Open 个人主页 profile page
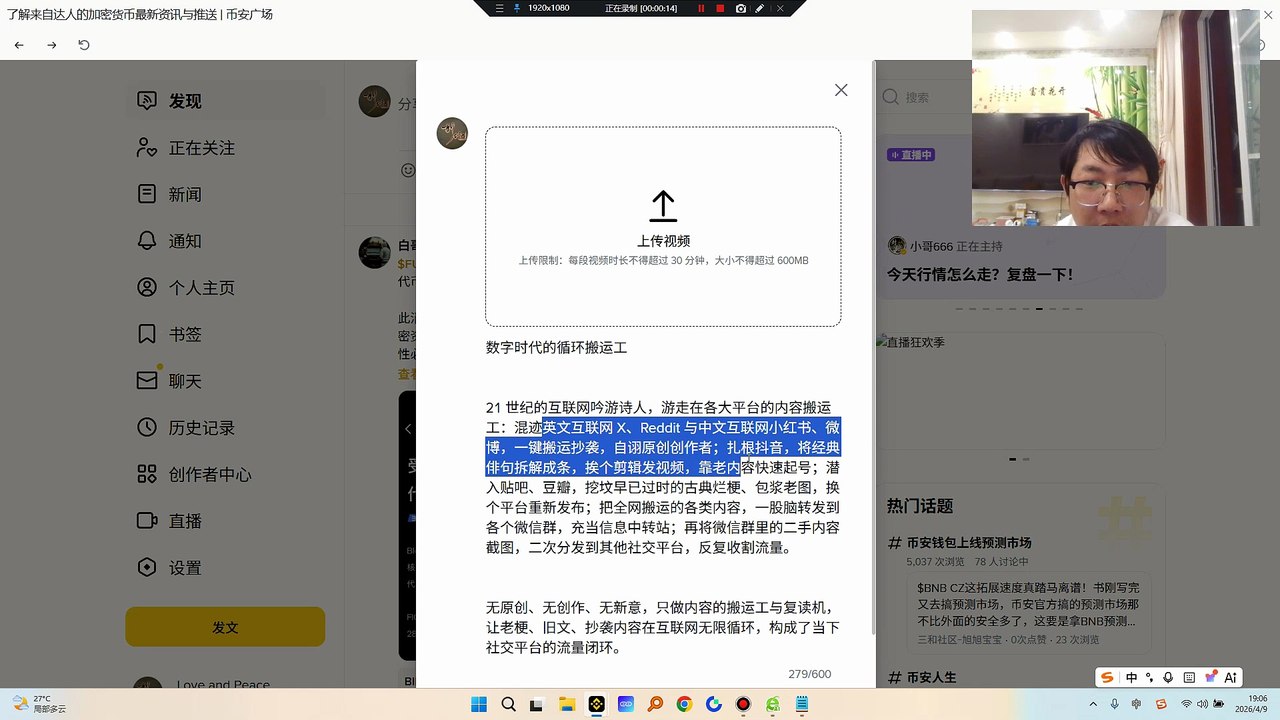The image size is (1280, 720). coord(225,288)
